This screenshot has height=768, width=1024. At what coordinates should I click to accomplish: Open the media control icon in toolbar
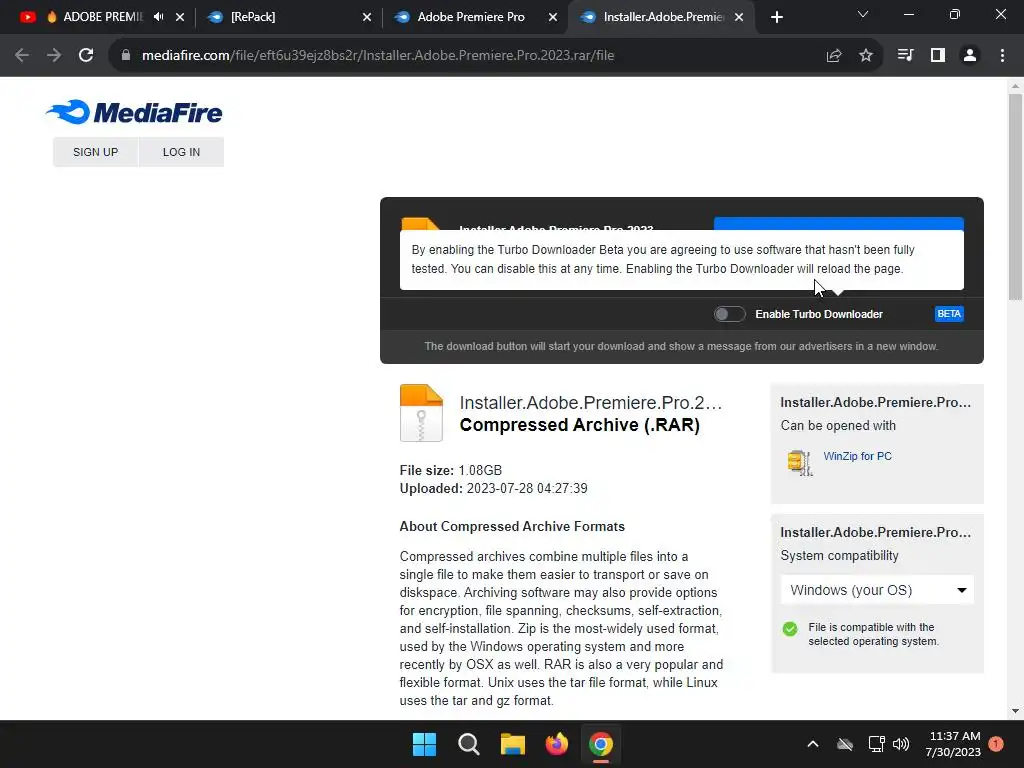(x=905, y=56)
